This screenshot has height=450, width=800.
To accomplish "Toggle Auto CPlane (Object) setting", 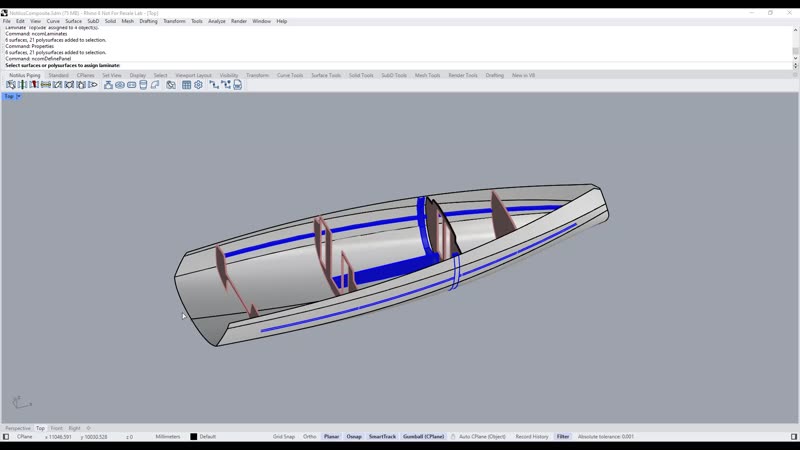I will pyautogui.click(x=482, y=437).
